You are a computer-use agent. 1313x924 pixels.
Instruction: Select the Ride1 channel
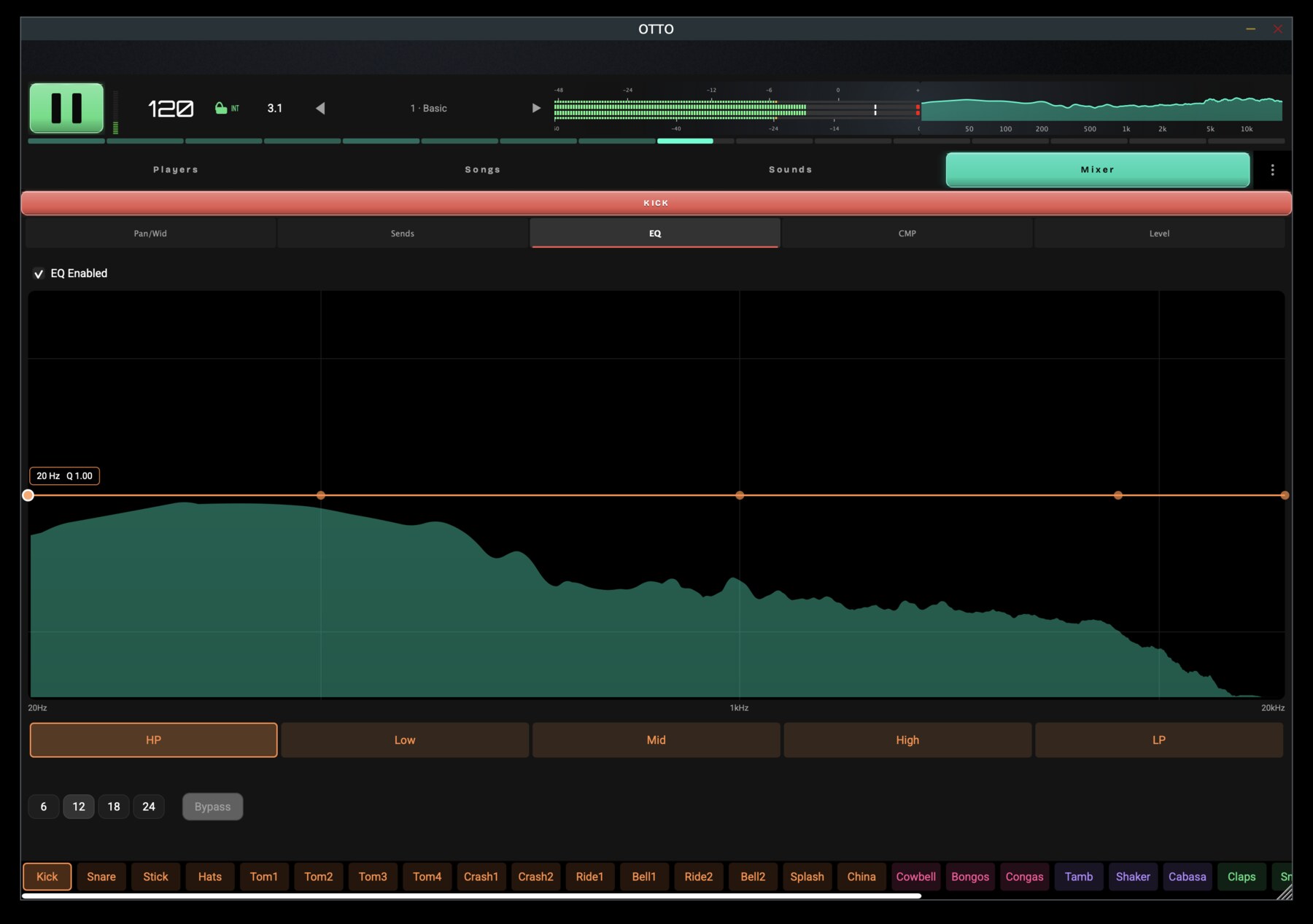click(x=590, y=877)
